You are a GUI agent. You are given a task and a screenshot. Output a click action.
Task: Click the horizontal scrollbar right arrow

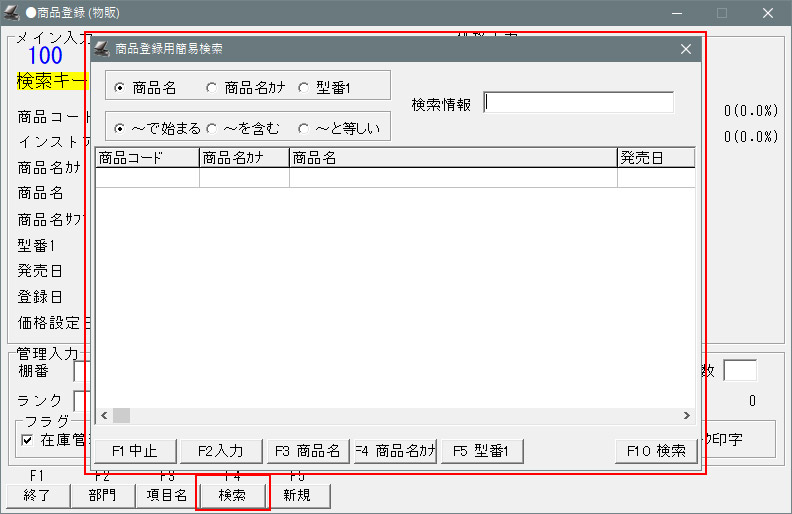[687, 415]
